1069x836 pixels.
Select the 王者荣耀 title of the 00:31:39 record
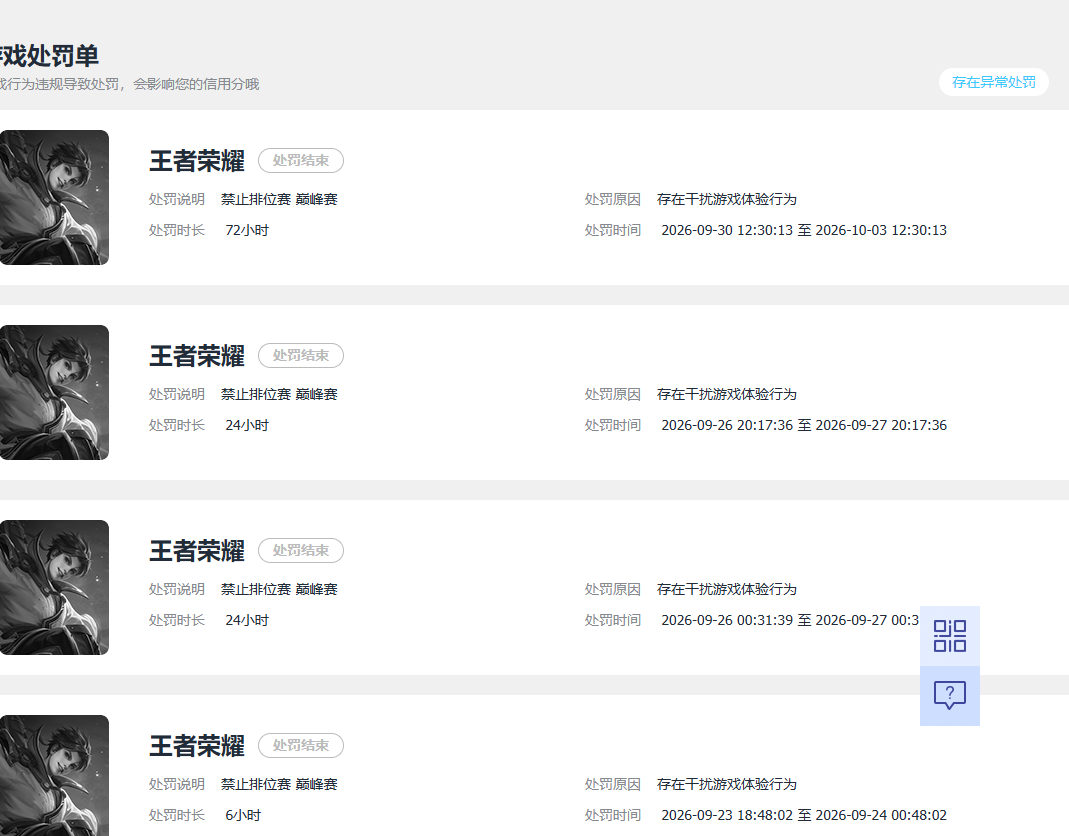point(197,551)
